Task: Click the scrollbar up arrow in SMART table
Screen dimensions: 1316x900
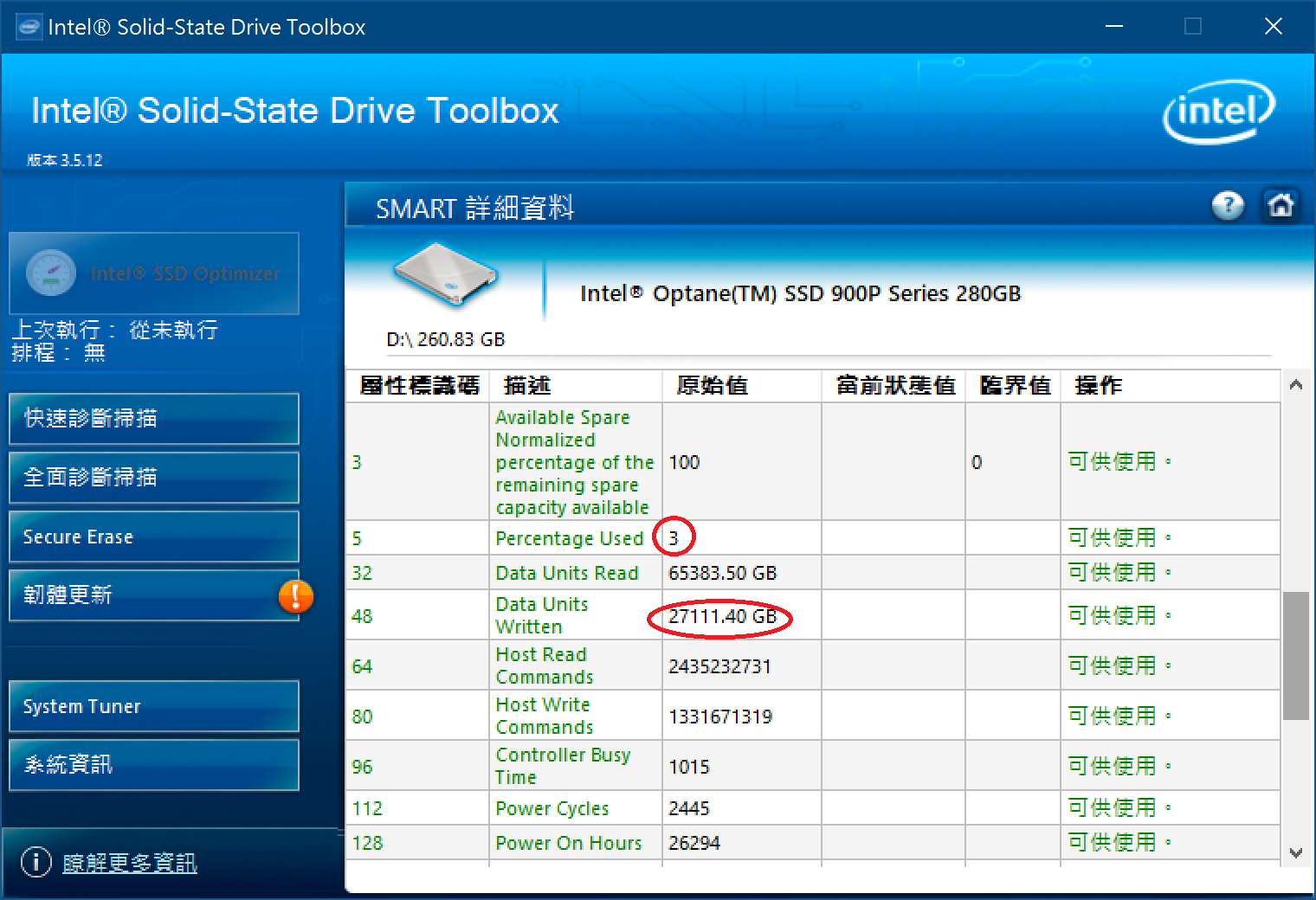Action: pyautogui.click(x=1295, y=385)
